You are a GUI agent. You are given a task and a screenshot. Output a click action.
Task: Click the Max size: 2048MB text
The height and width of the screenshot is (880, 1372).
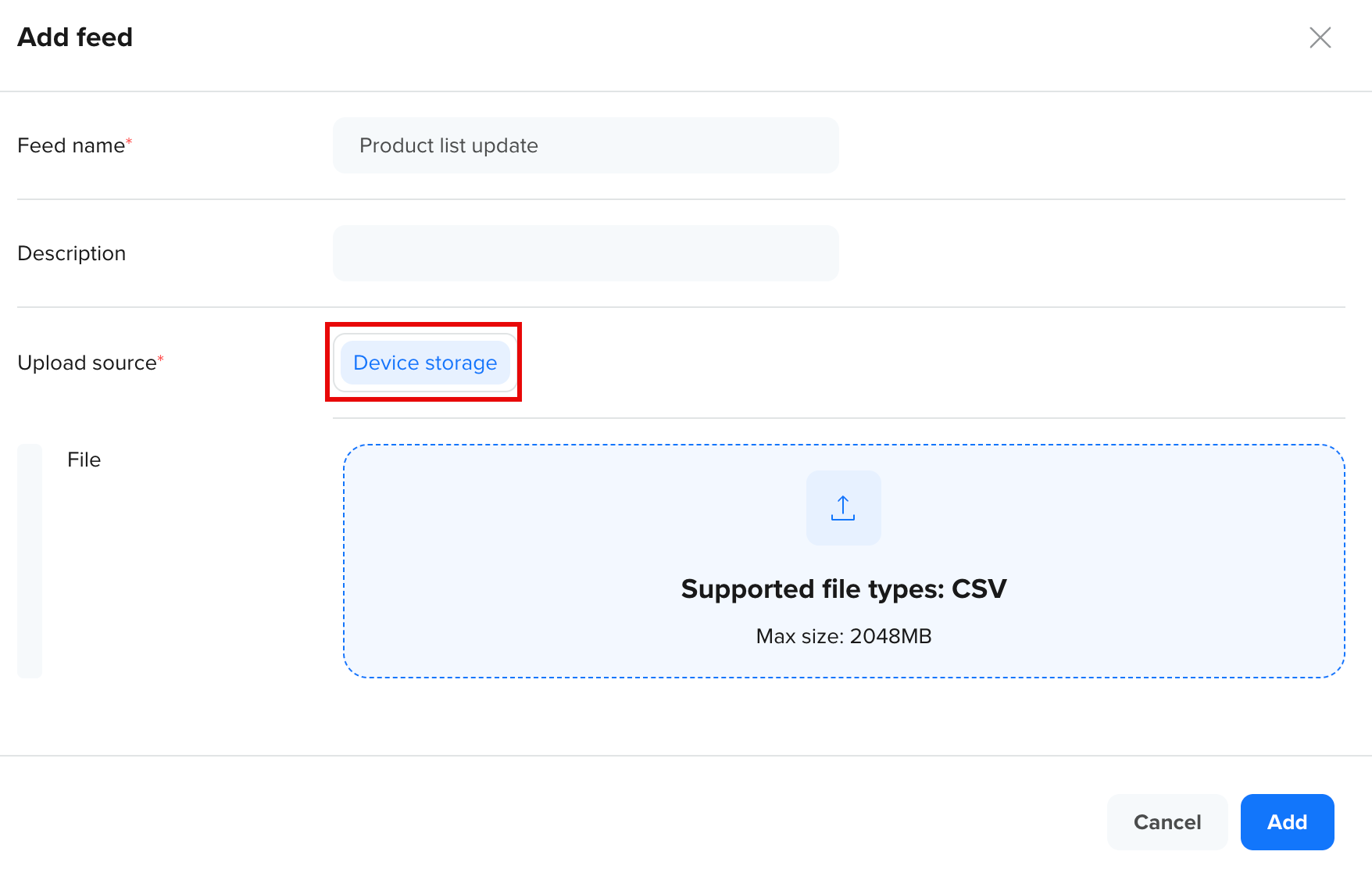click(x=844, y=636)
